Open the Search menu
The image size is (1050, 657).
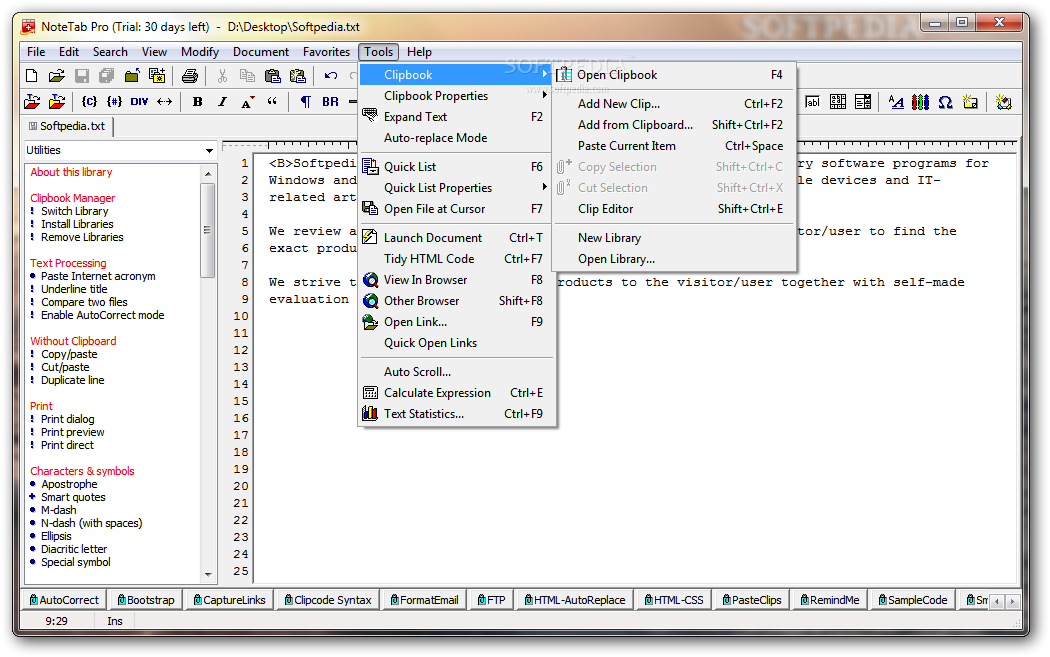pos(110,52)
